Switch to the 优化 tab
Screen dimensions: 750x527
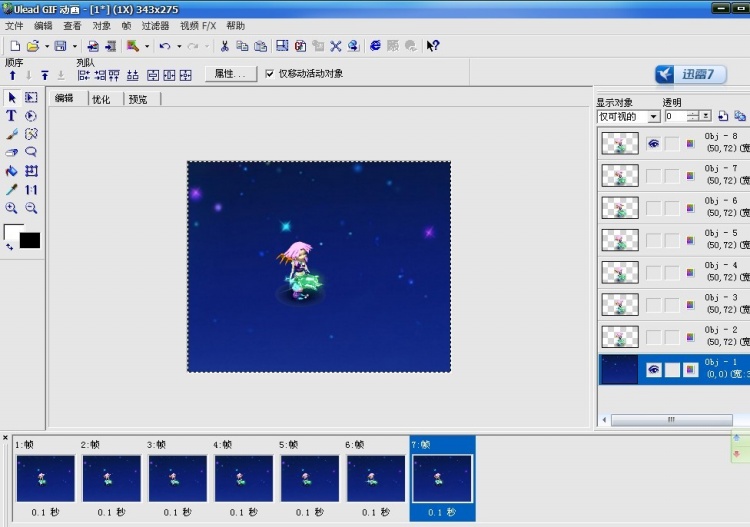tap(101, 99)
